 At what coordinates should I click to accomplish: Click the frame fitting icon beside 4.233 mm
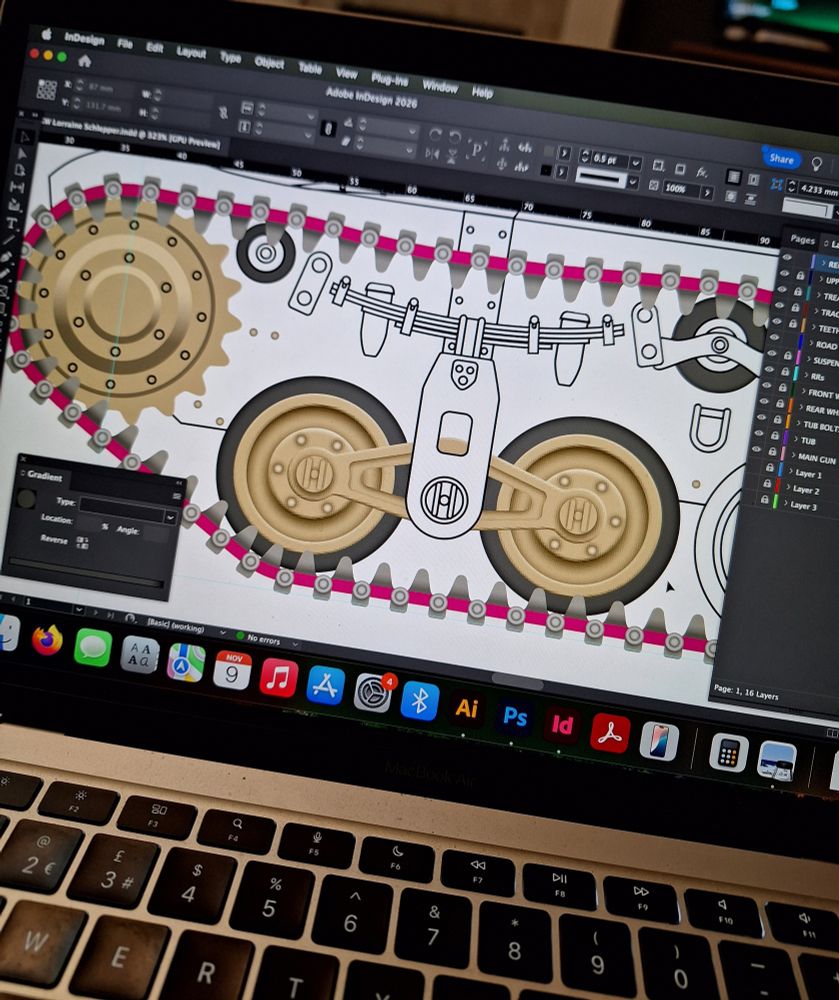[x=777, y=184]
